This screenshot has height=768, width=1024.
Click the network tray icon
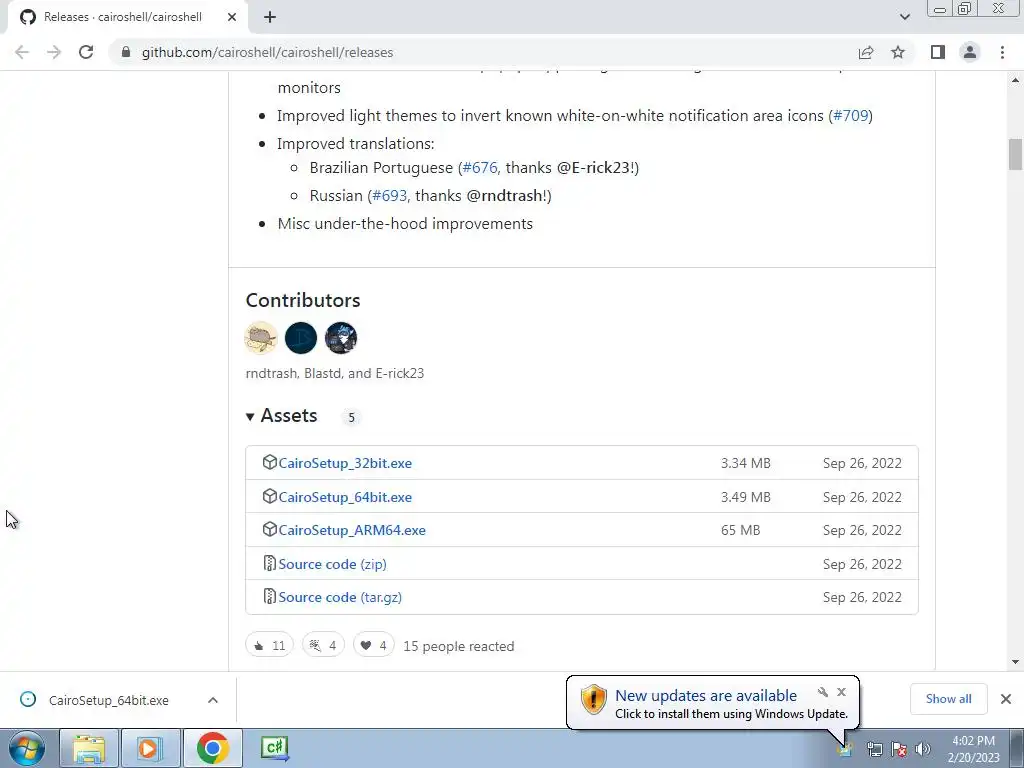point(874,749)
